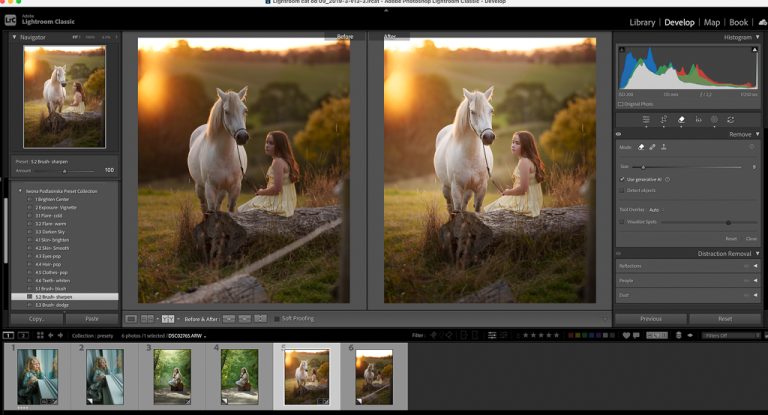Choose the Clone stamp mode icon
Screen dimensions: 768x415
(664, 147)
